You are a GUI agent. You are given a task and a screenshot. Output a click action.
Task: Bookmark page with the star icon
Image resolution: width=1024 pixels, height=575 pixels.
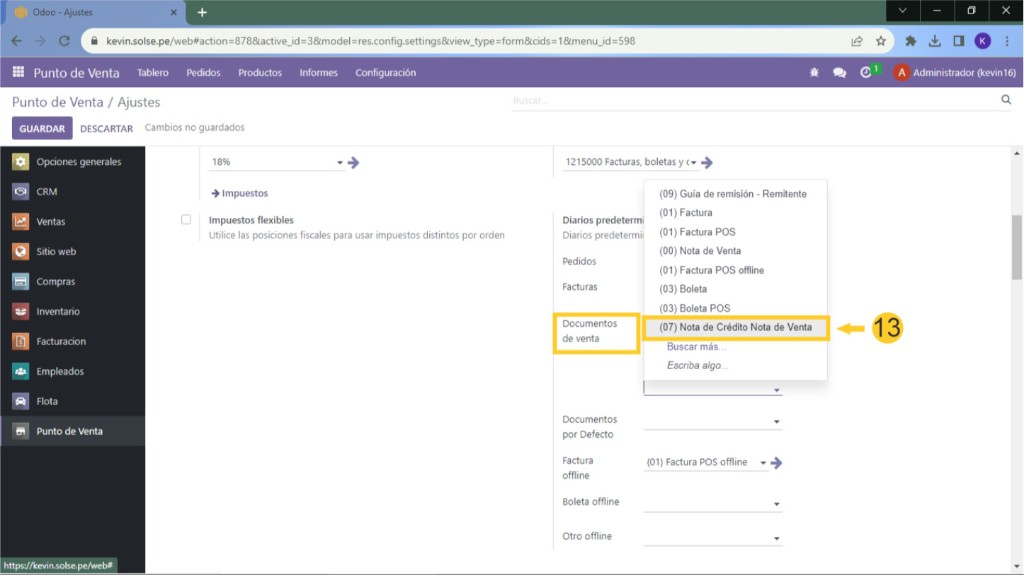[x=881, y=41]
